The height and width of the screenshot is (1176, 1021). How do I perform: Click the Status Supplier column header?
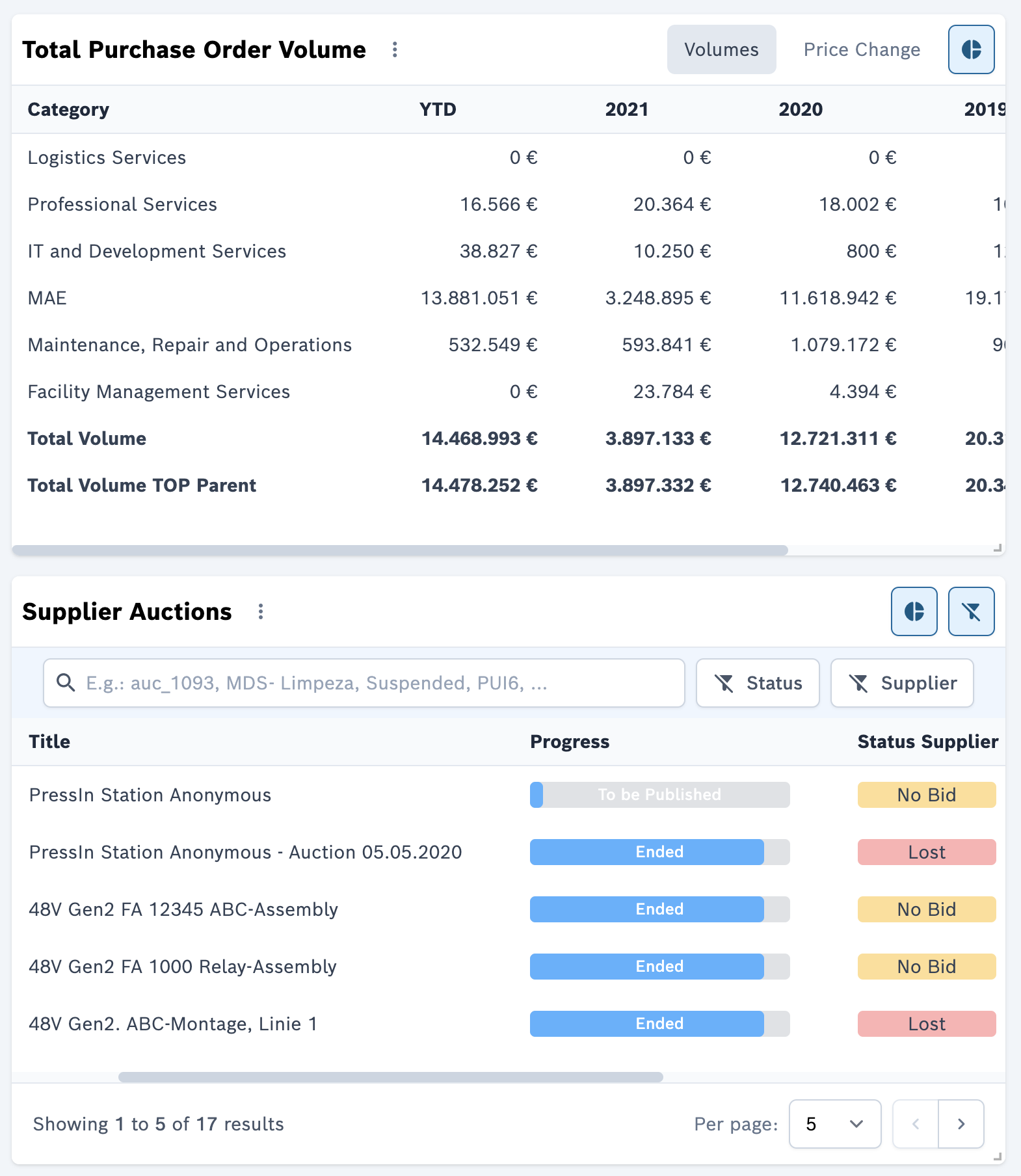click(927, 742)
